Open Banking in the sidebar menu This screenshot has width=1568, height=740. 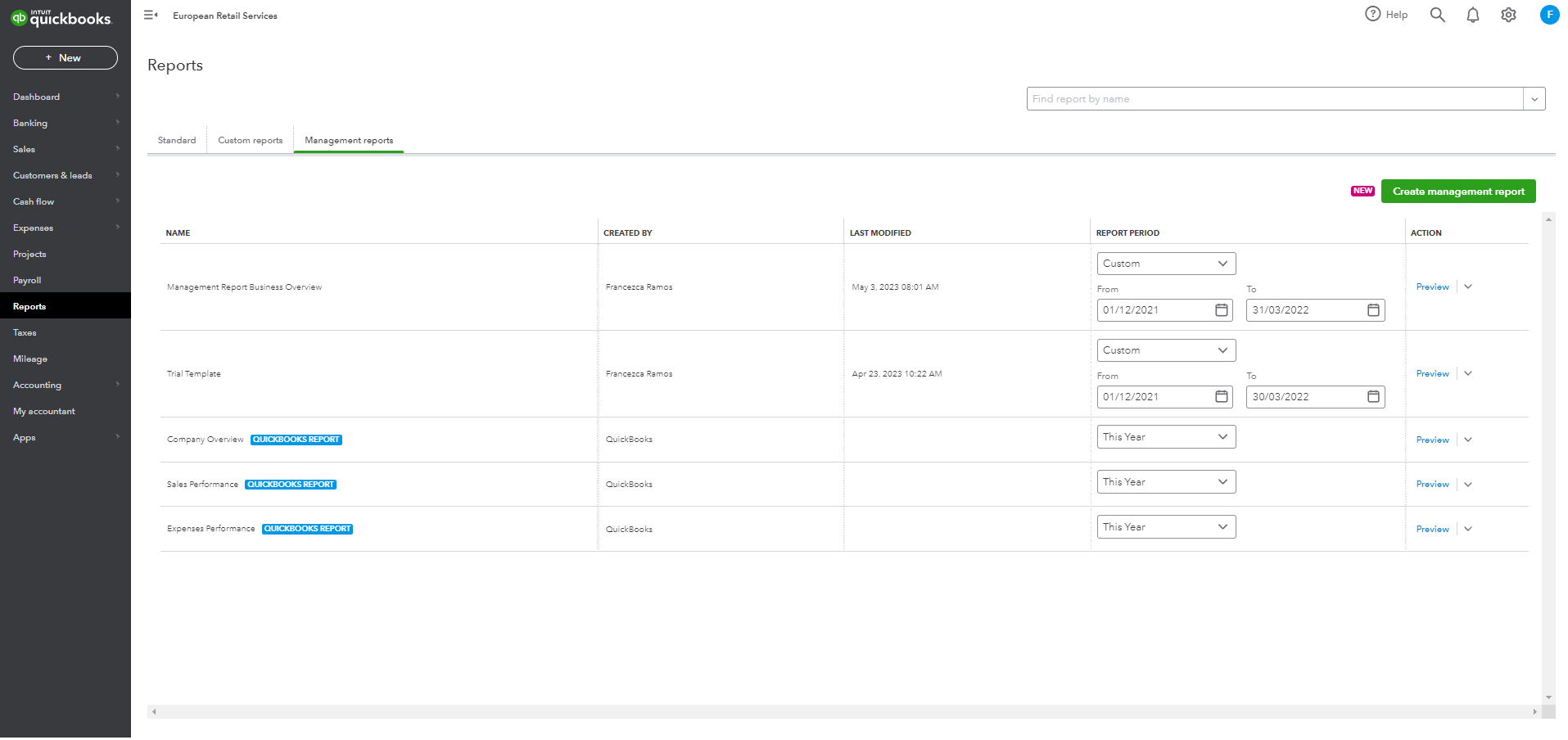(30, 124)
